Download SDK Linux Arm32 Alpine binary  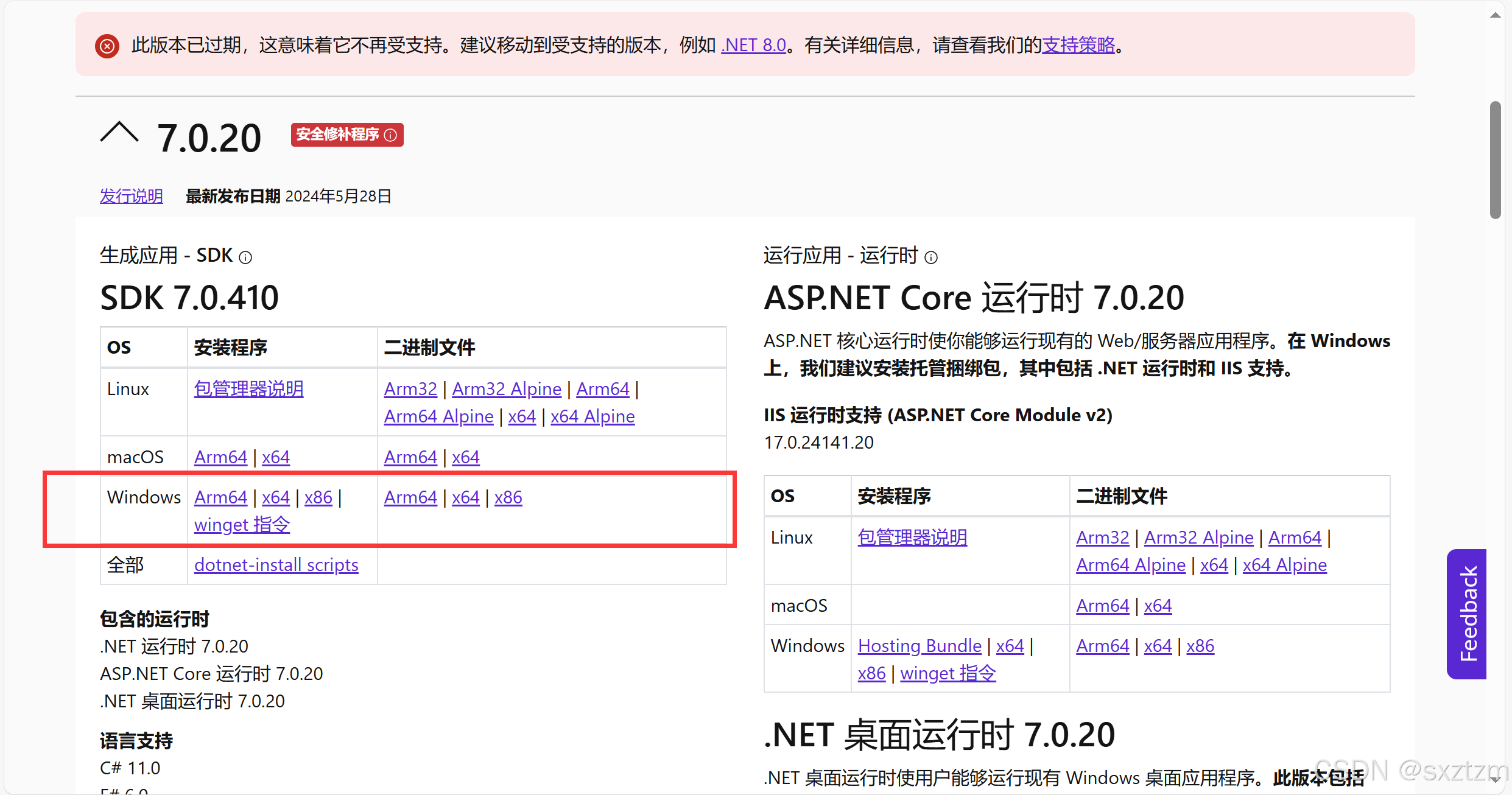(507, 388)
